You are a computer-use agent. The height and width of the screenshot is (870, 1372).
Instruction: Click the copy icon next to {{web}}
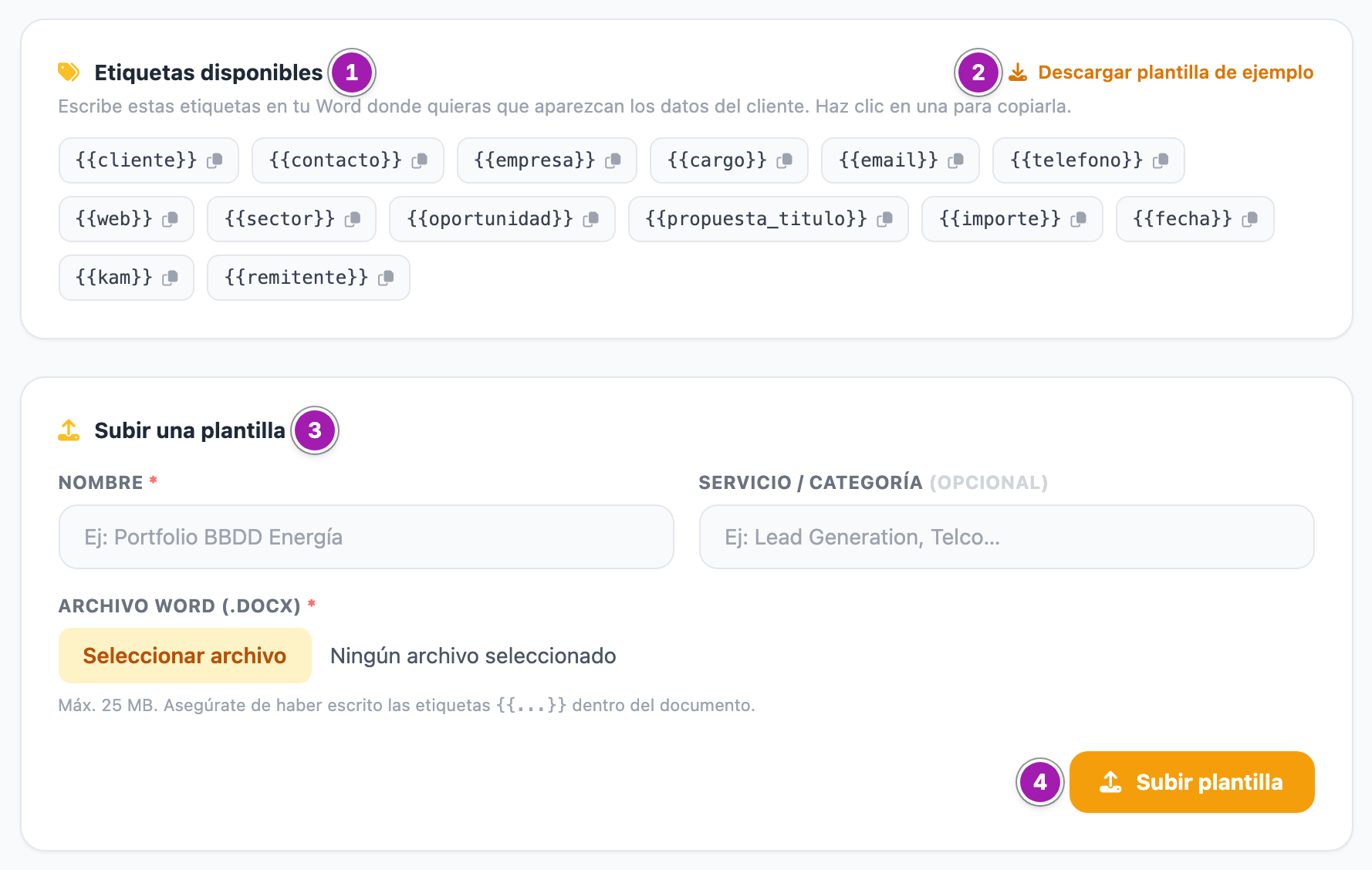point(171,219)
